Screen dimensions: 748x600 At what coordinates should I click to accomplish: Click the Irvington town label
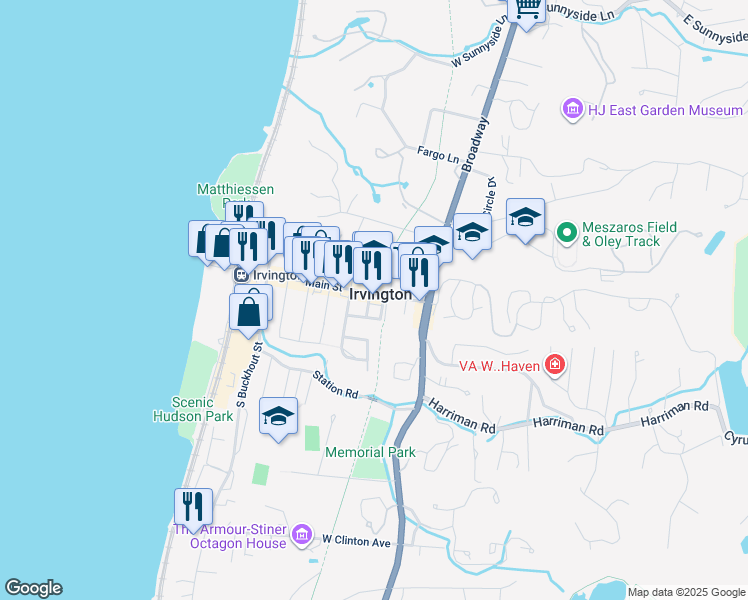click(380, 295)
